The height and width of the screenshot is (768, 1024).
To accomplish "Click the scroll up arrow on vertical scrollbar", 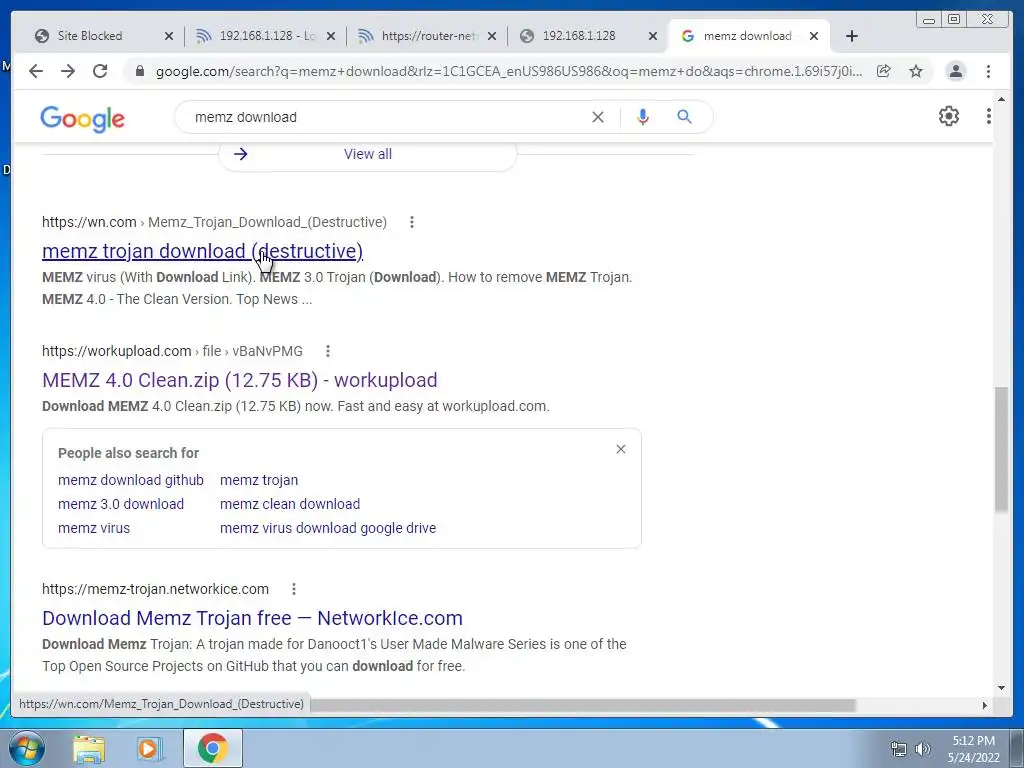I will tap(1001, 99).
